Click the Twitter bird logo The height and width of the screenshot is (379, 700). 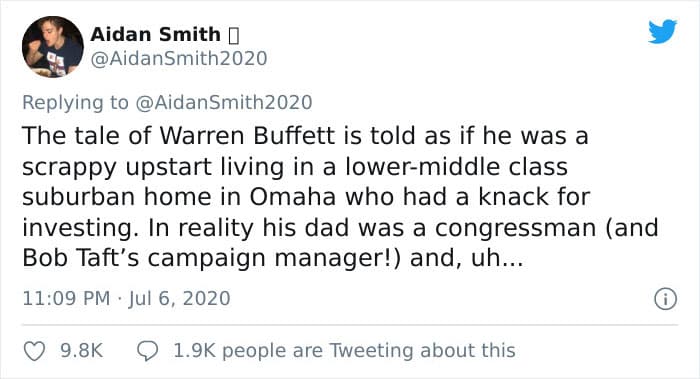point(662,31)
